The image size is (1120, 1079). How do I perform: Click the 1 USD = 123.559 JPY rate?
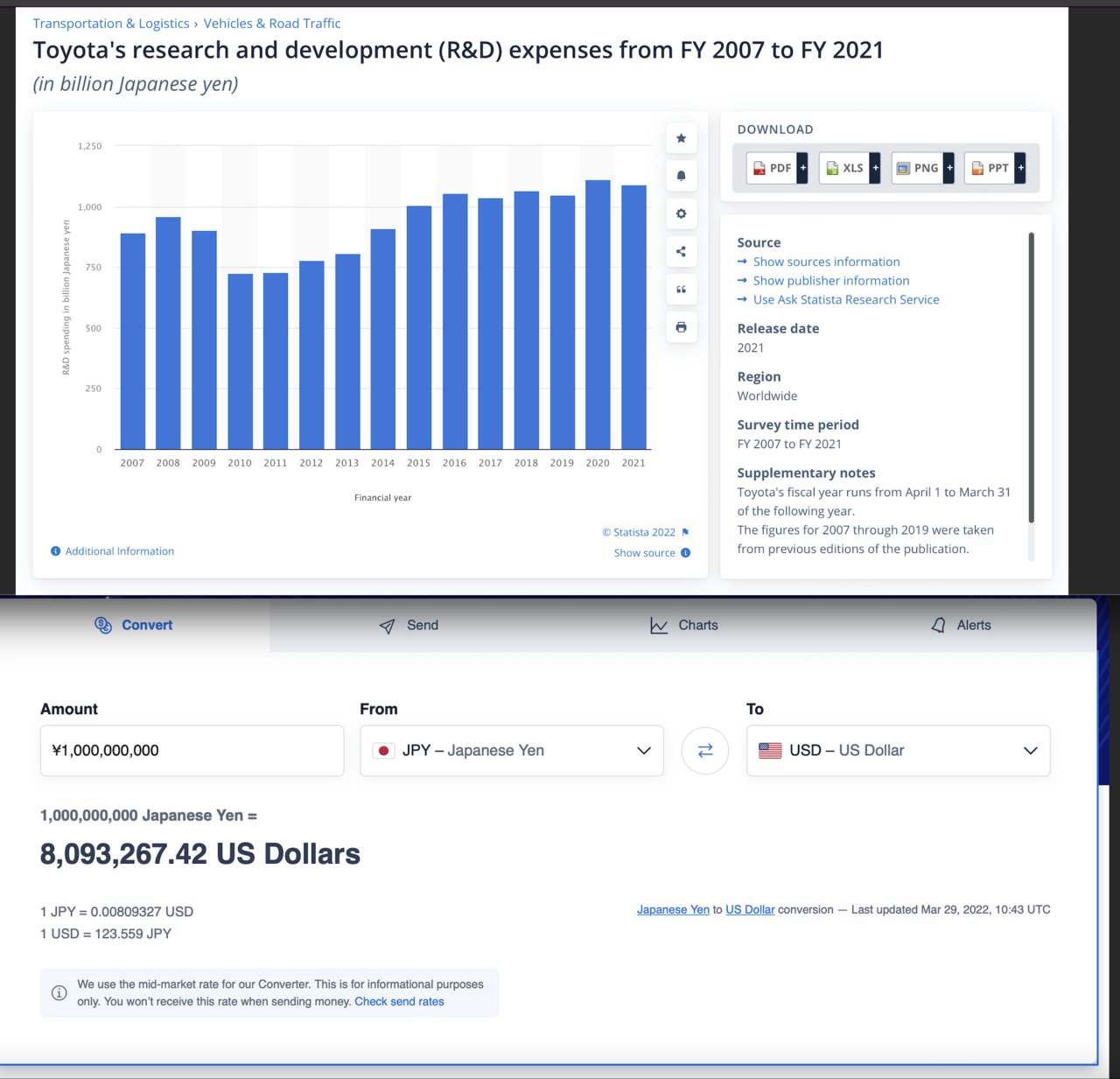pyautogui.click(x=106, y=934)
